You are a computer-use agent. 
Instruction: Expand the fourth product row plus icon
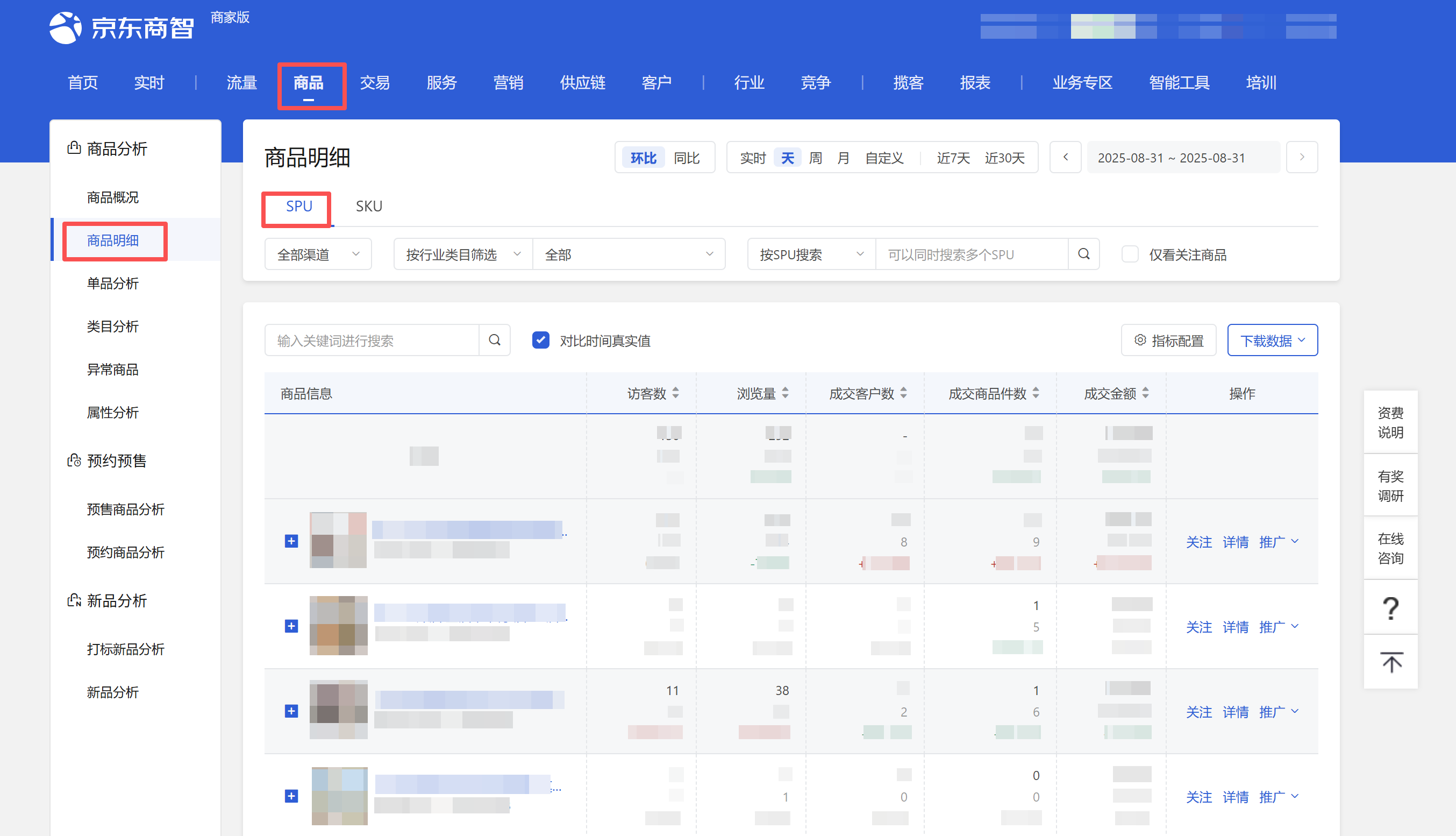pos(291,796)
